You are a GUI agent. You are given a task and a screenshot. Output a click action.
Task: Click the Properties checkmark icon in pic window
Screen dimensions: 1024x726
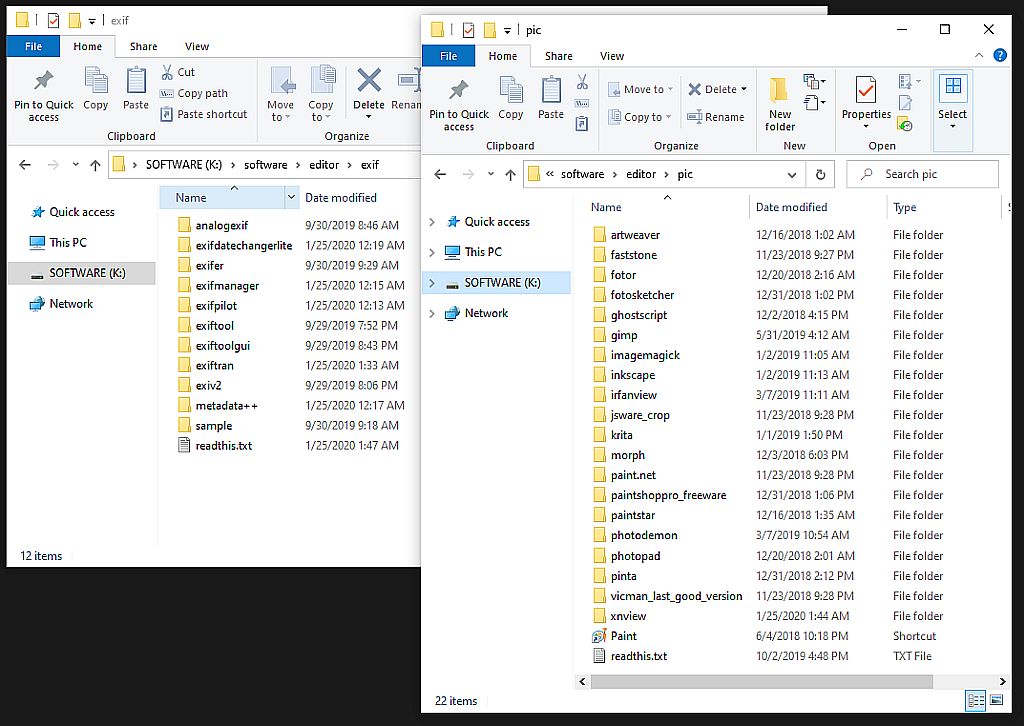866,89
